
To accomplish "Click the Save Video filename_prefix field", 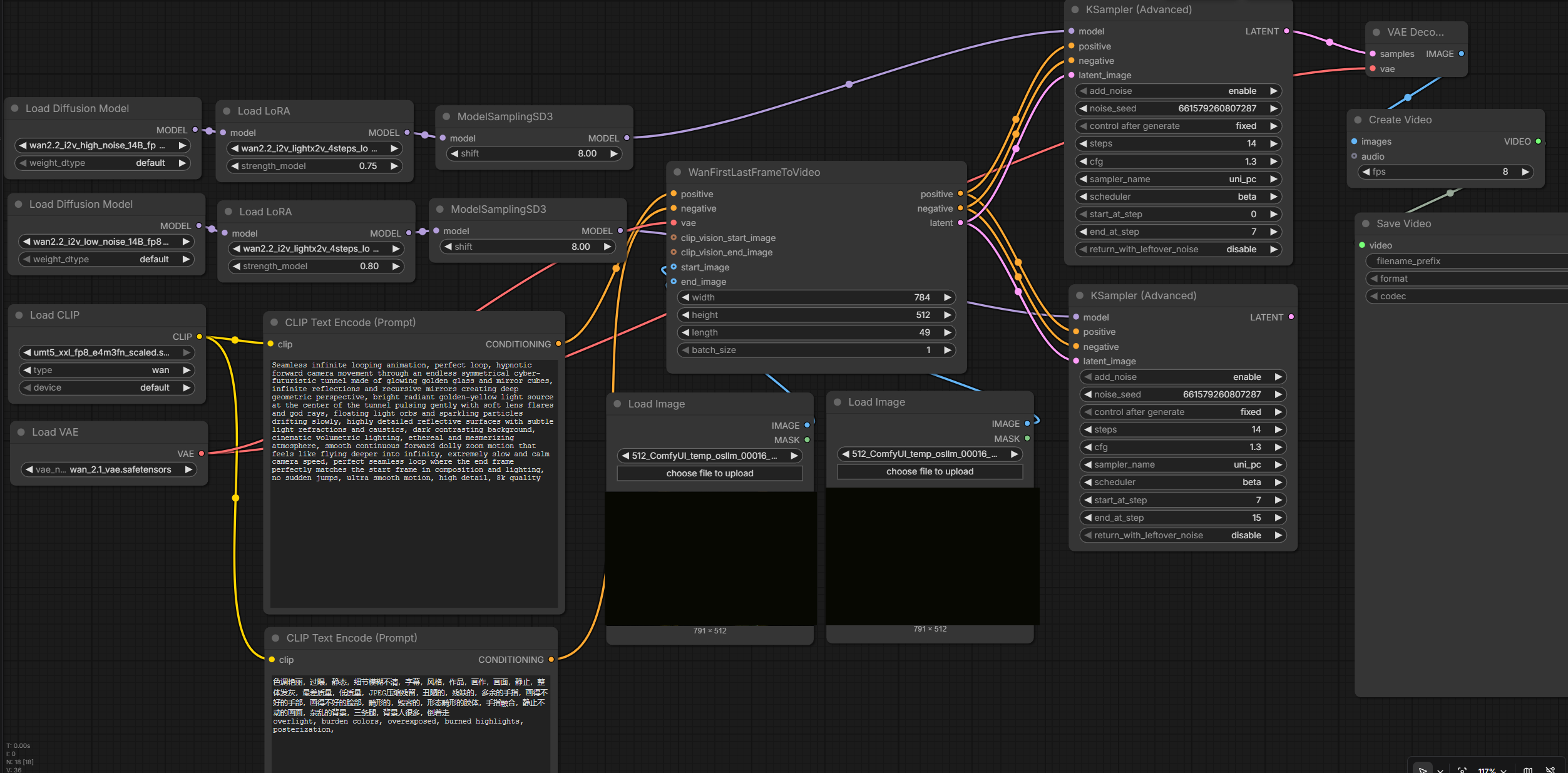I will 1467,261.
